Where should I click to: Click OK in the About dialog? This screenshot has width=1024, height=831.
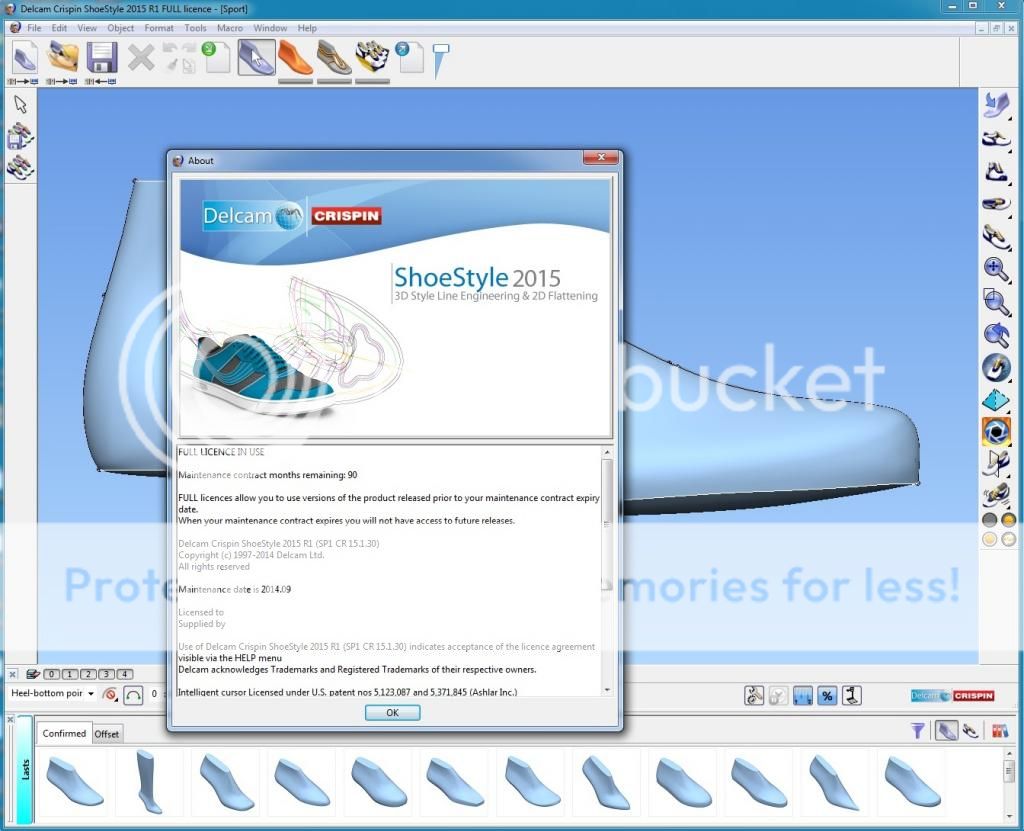392,713
